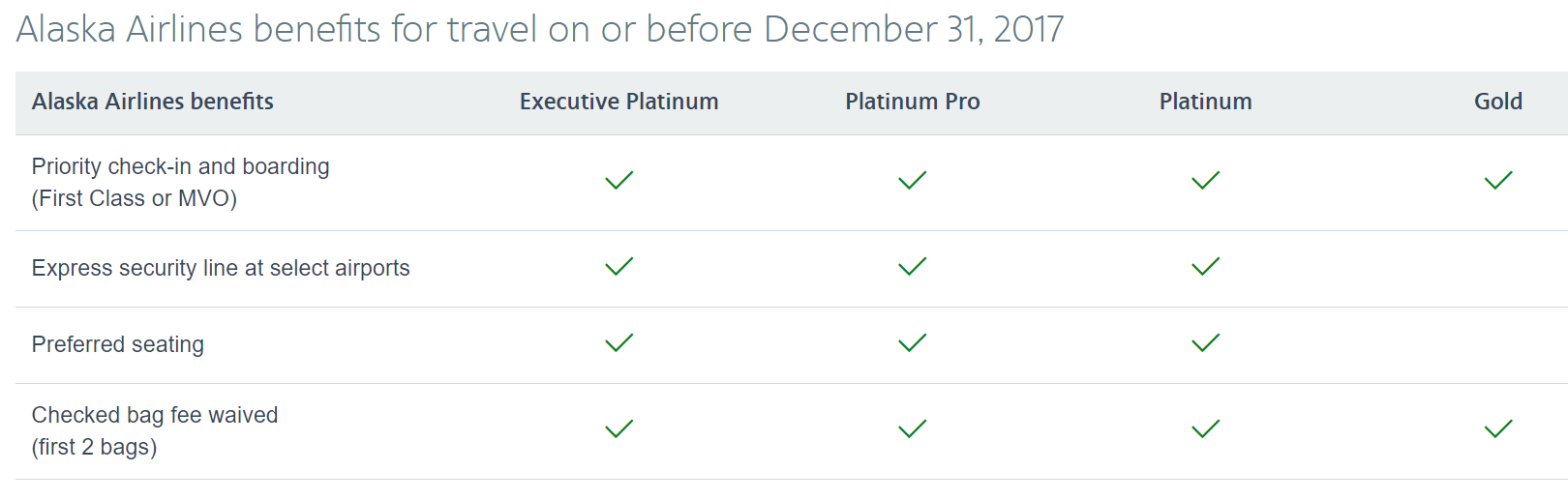The image size is (1568, 501).
Task: Click Platinum checkmark for Preferred seating
Action: tap(1205, 343)
